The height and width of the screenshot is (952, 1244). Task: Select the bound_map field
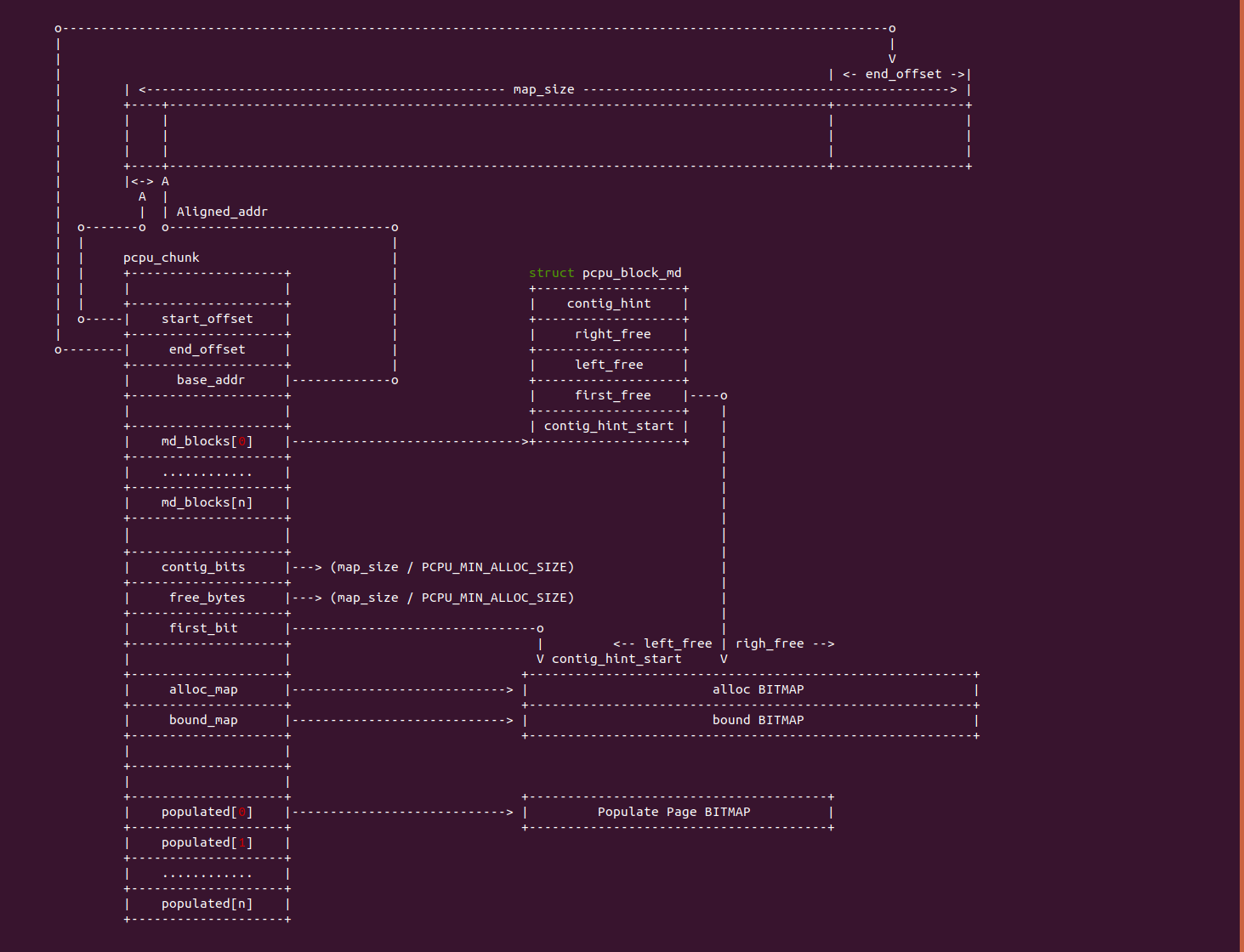tap(203, 720)
